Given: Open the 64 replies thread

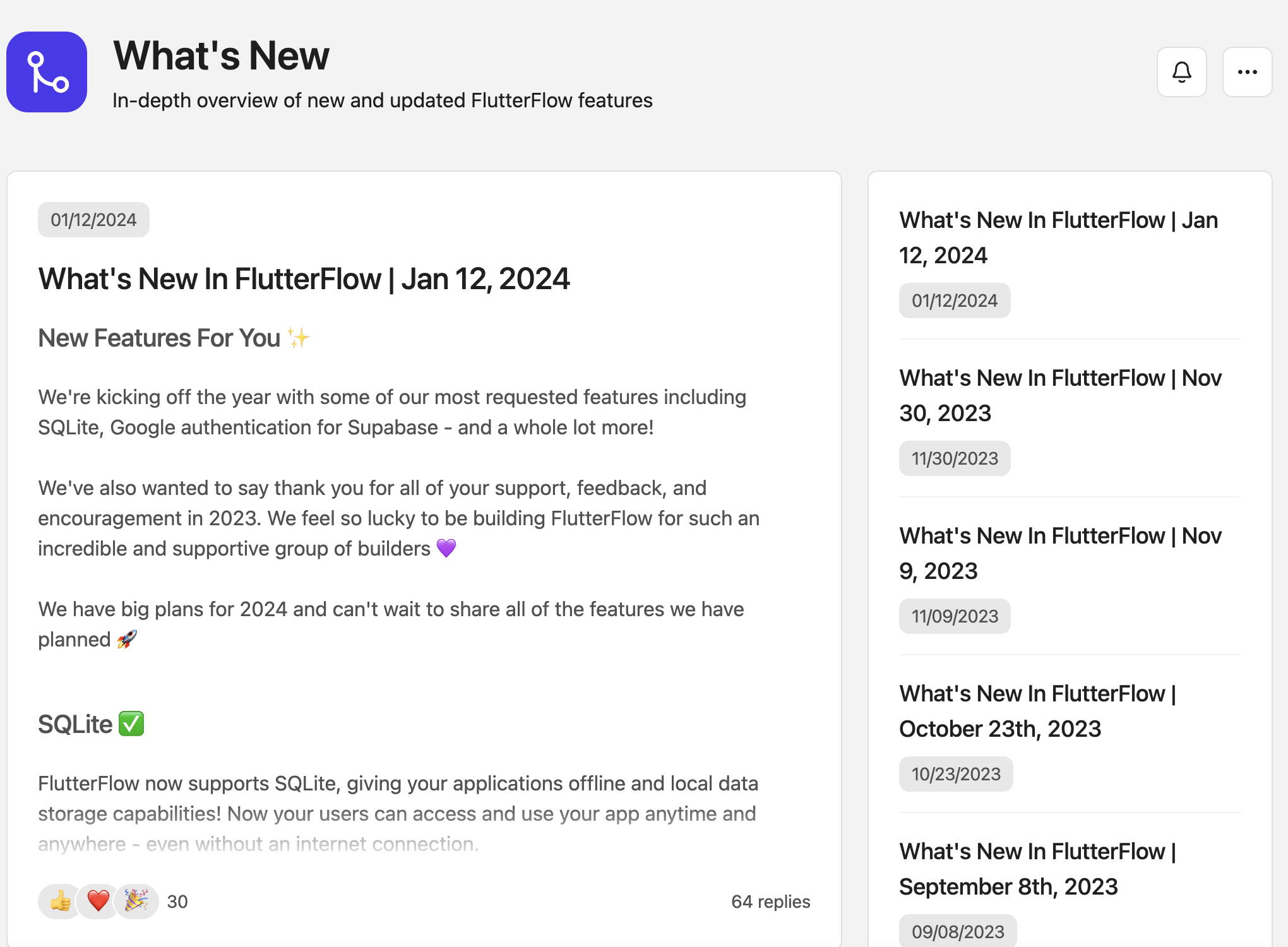Looking at the screenshot, I should [770, 902].
